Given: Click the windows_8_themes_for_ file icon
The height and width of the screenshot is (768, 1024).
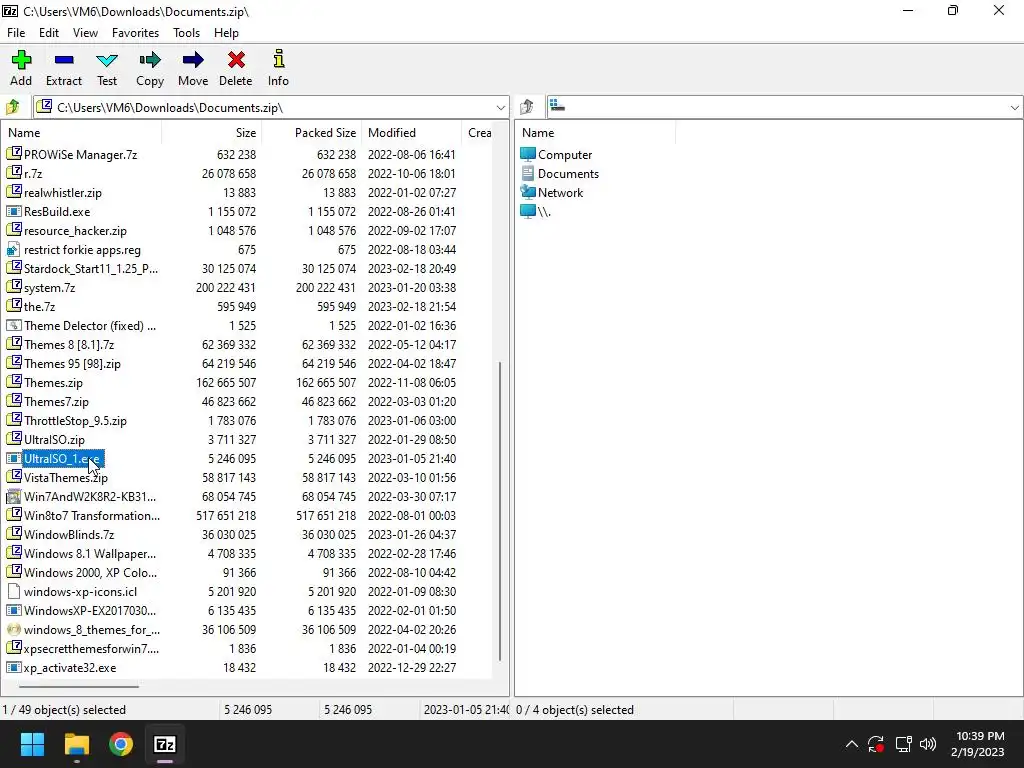Looking at the screenshot, I should (14, 630).
